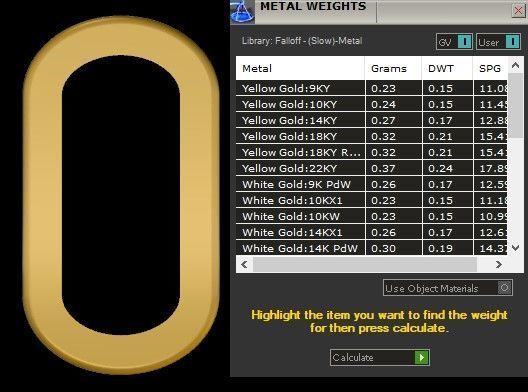Close the Metal Weights panel
This screenshot has width=528, height=392.
pos(519,11)
